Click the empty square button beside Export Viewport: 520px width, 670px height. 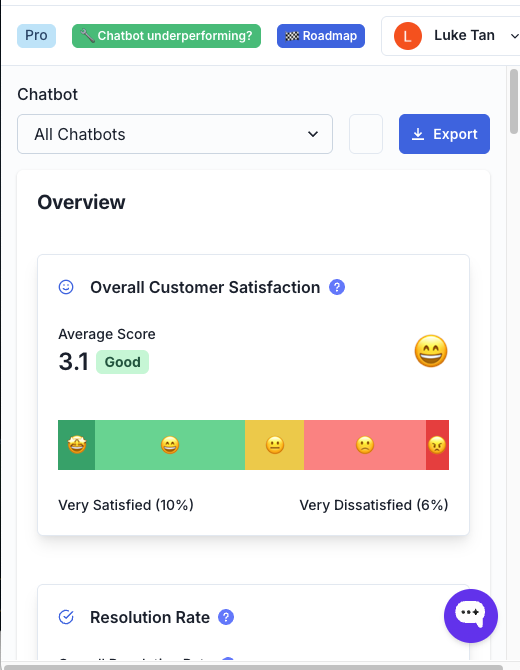coord(366,134)
